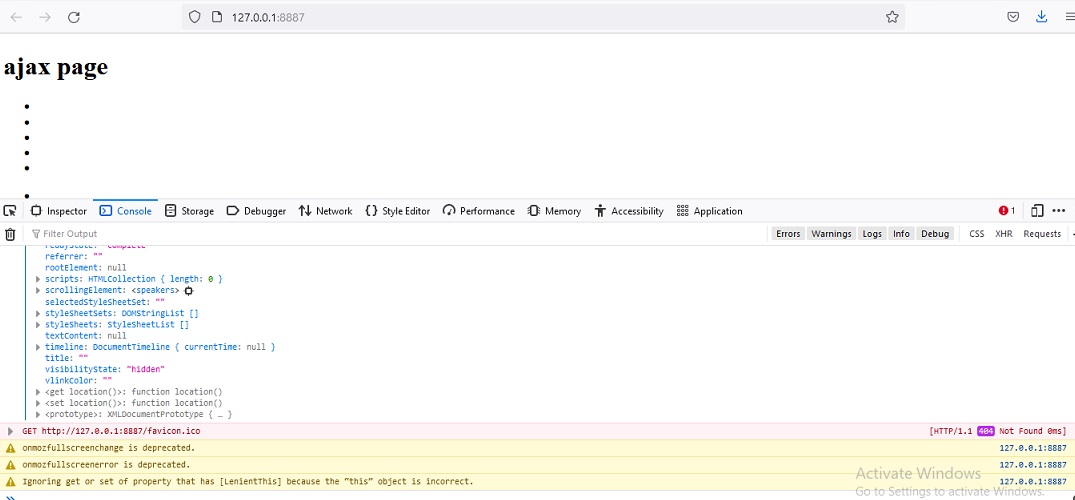This screenshot has width=1075, height=500.
Task: Toggle the XHR filter button
Action: tap(1003, 234)
